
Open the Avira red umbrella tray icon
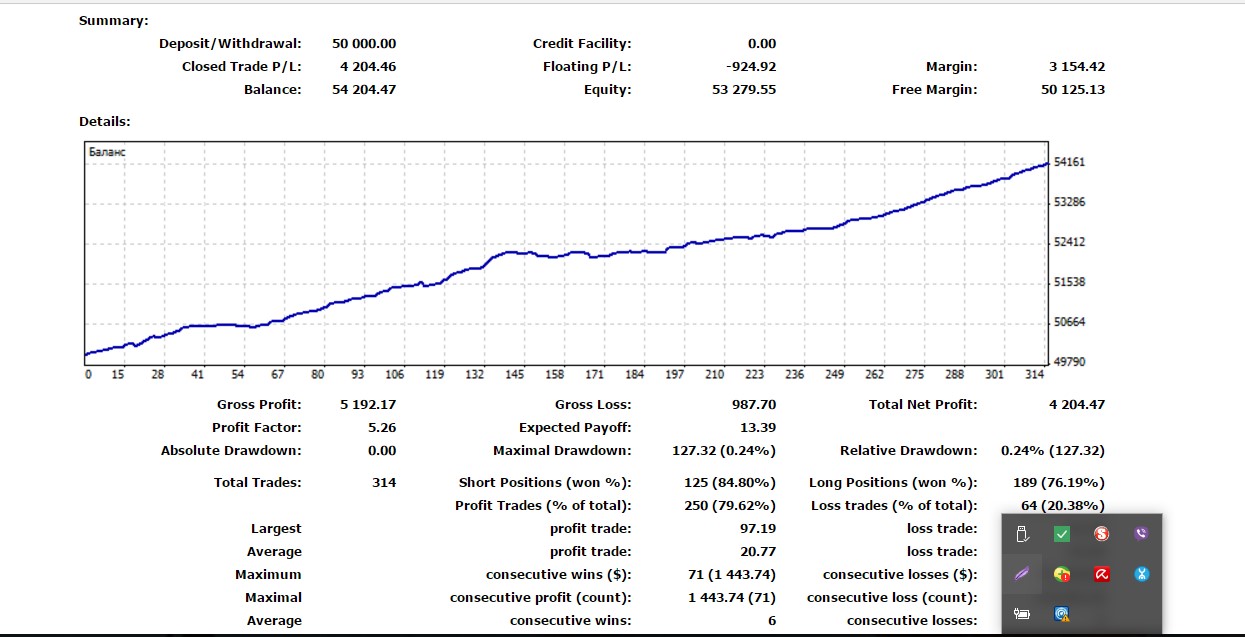(x=1102, y=574)
